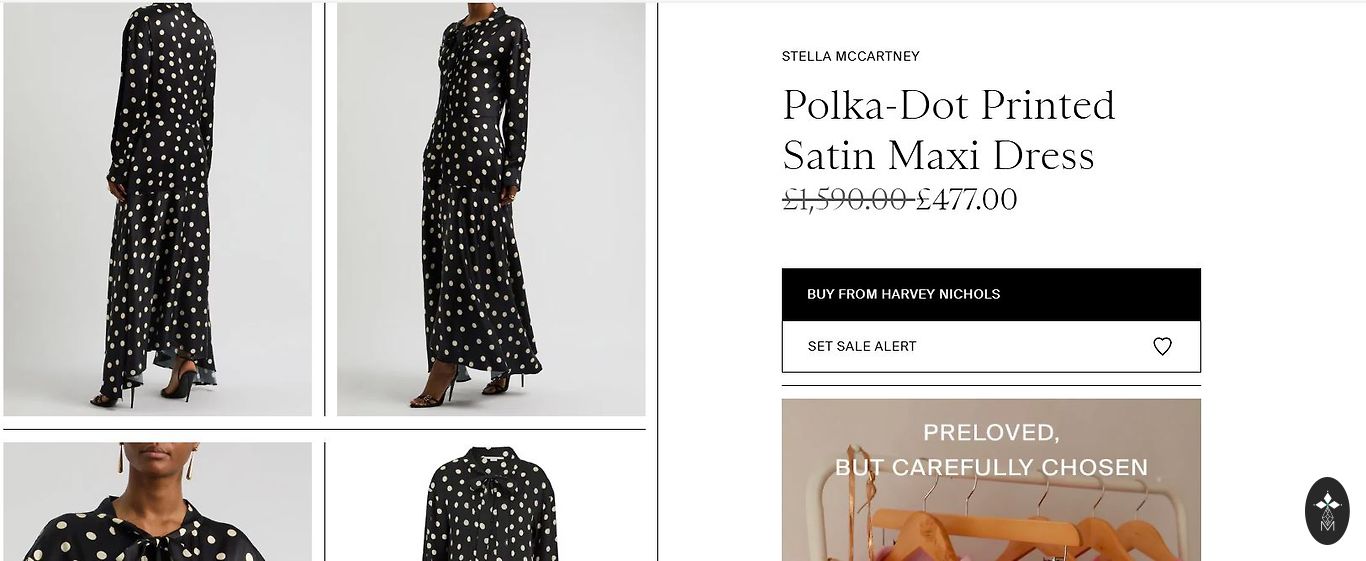The image size is (1366, 561).
Task: Click the Preloved banner heading
Action: point(990,432)
